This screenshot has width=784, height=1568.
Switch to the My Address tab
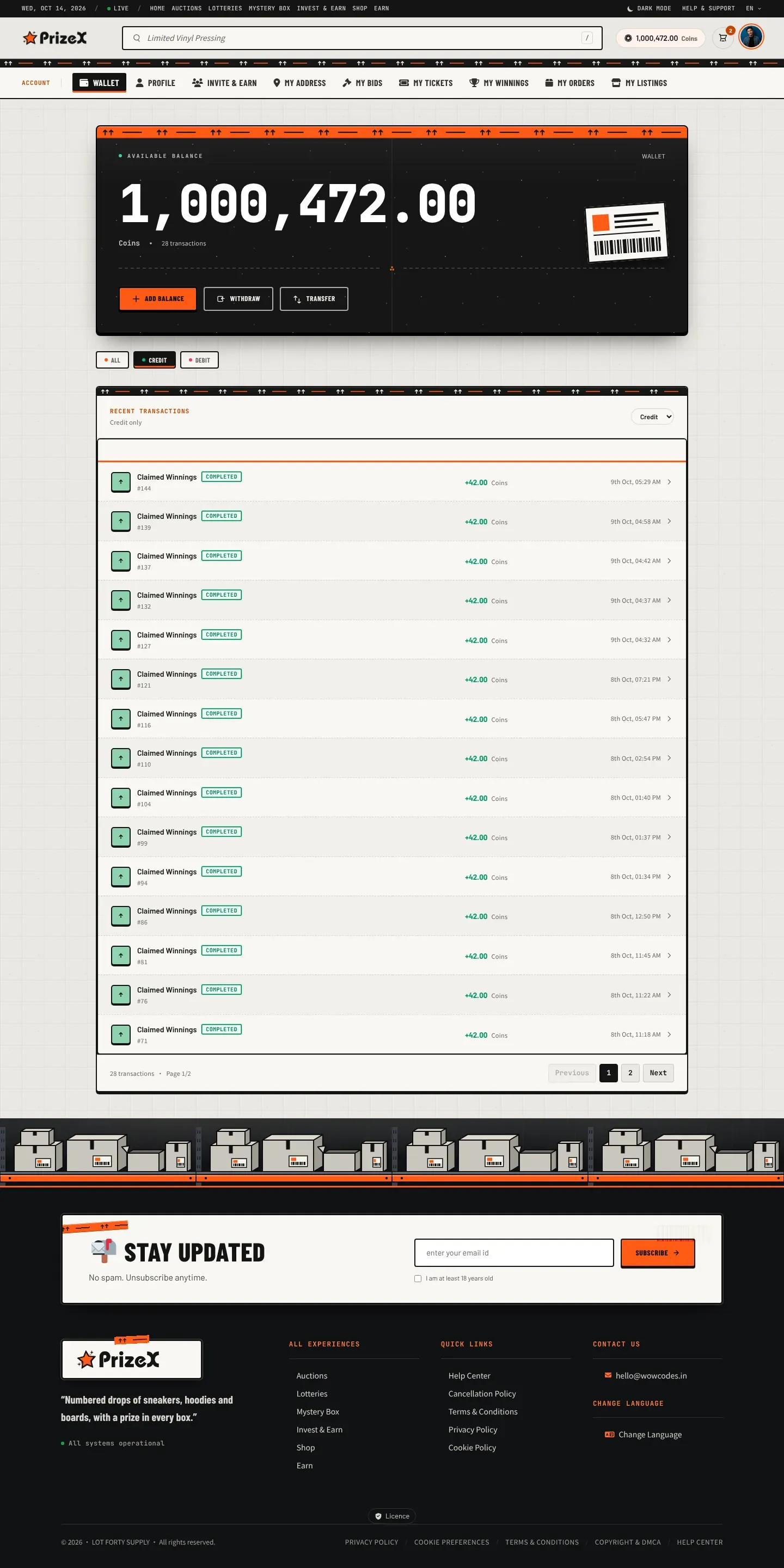299,83
